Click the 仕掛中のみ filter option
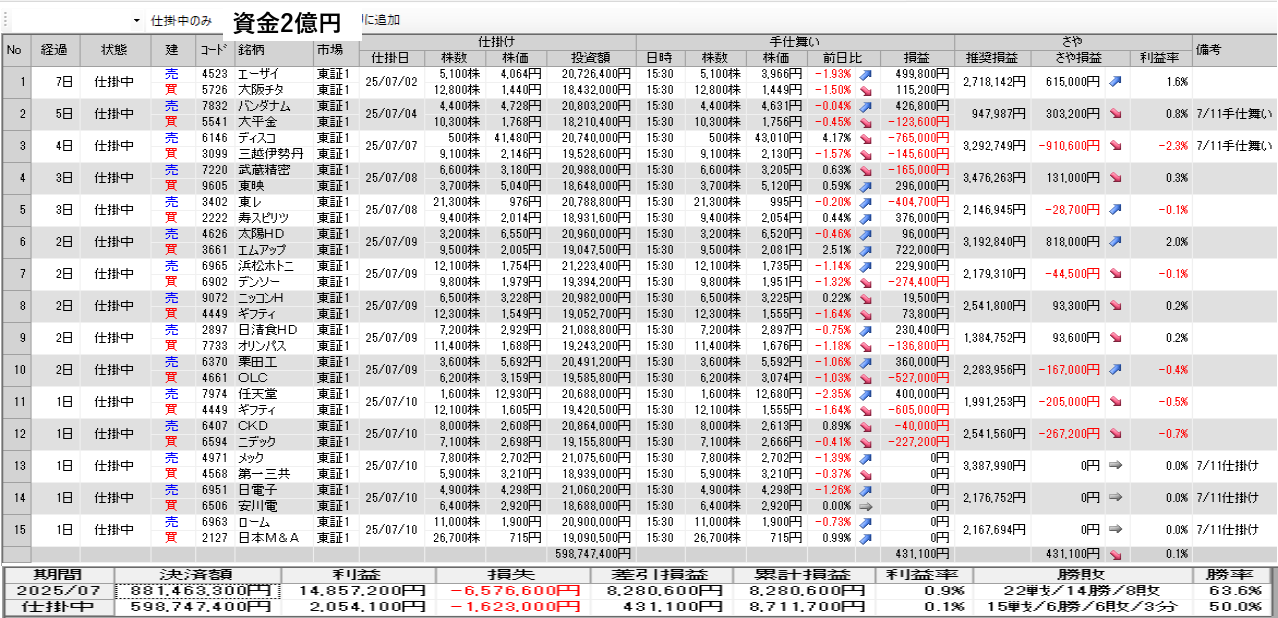 click(x=181, y=20)
